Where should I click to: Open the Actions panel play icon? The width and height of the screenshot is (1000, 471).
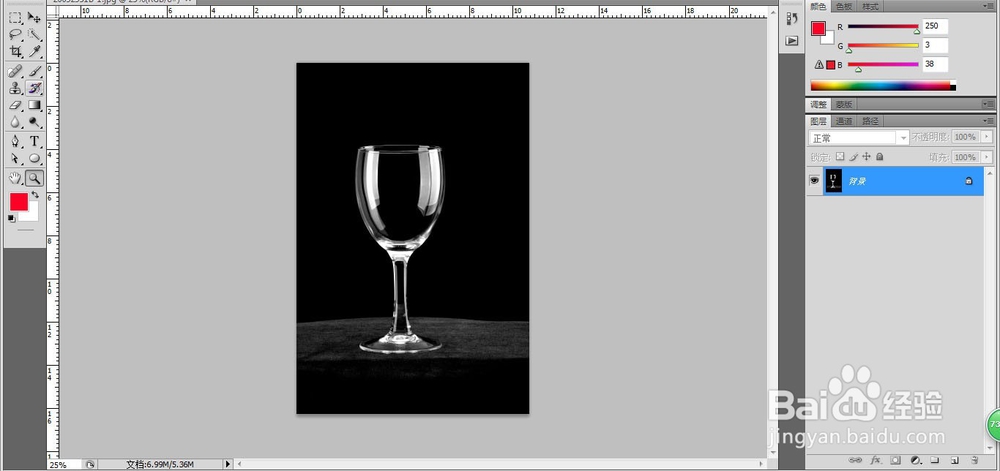point(791,40)
